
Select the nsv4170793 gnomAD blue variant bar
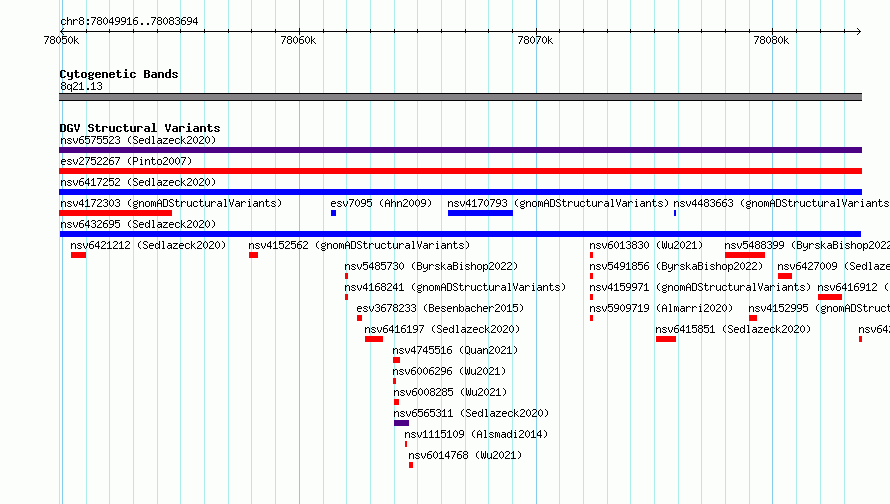tap(480, 213)
